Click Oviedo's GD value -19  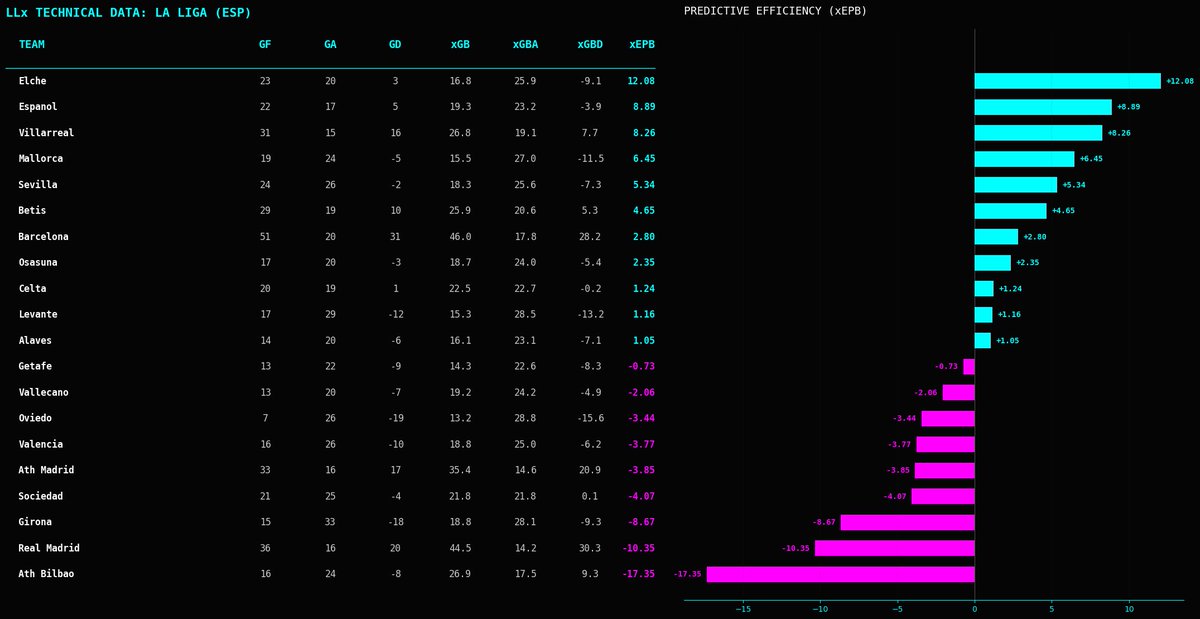tap(395, 419)
